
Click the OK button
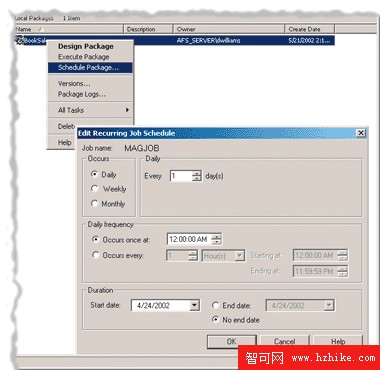point(232,341)
